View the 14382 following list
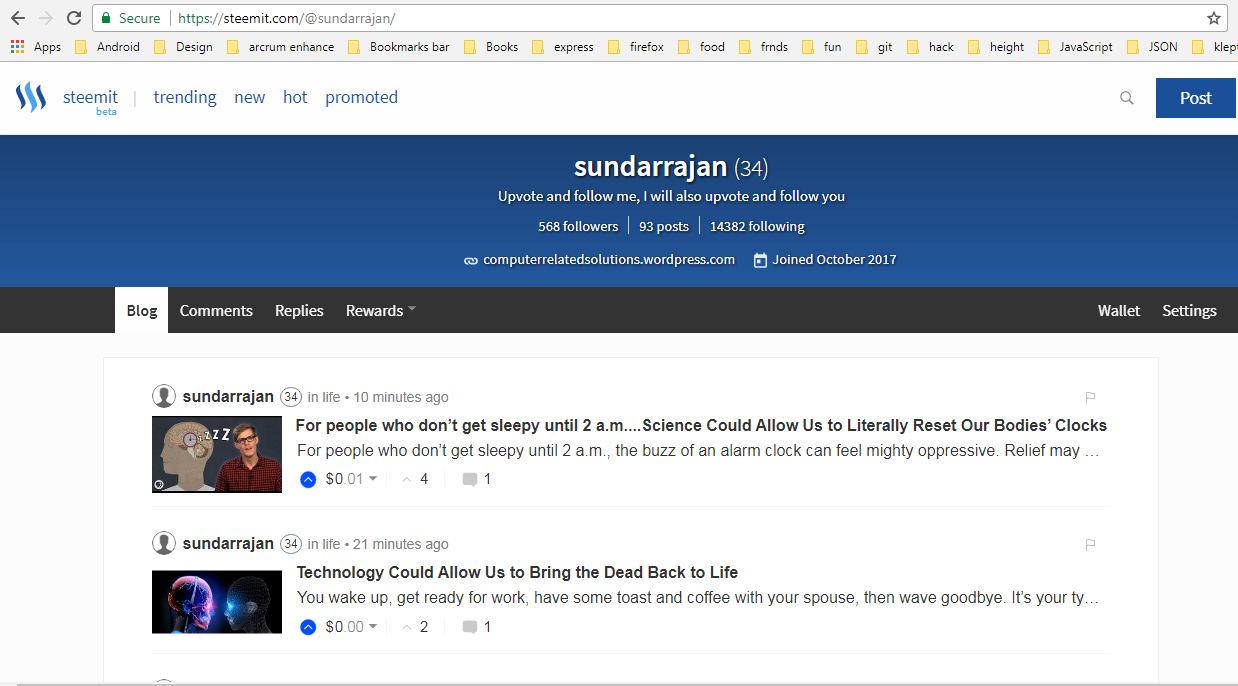1238x686 pixels. point(757,227)
